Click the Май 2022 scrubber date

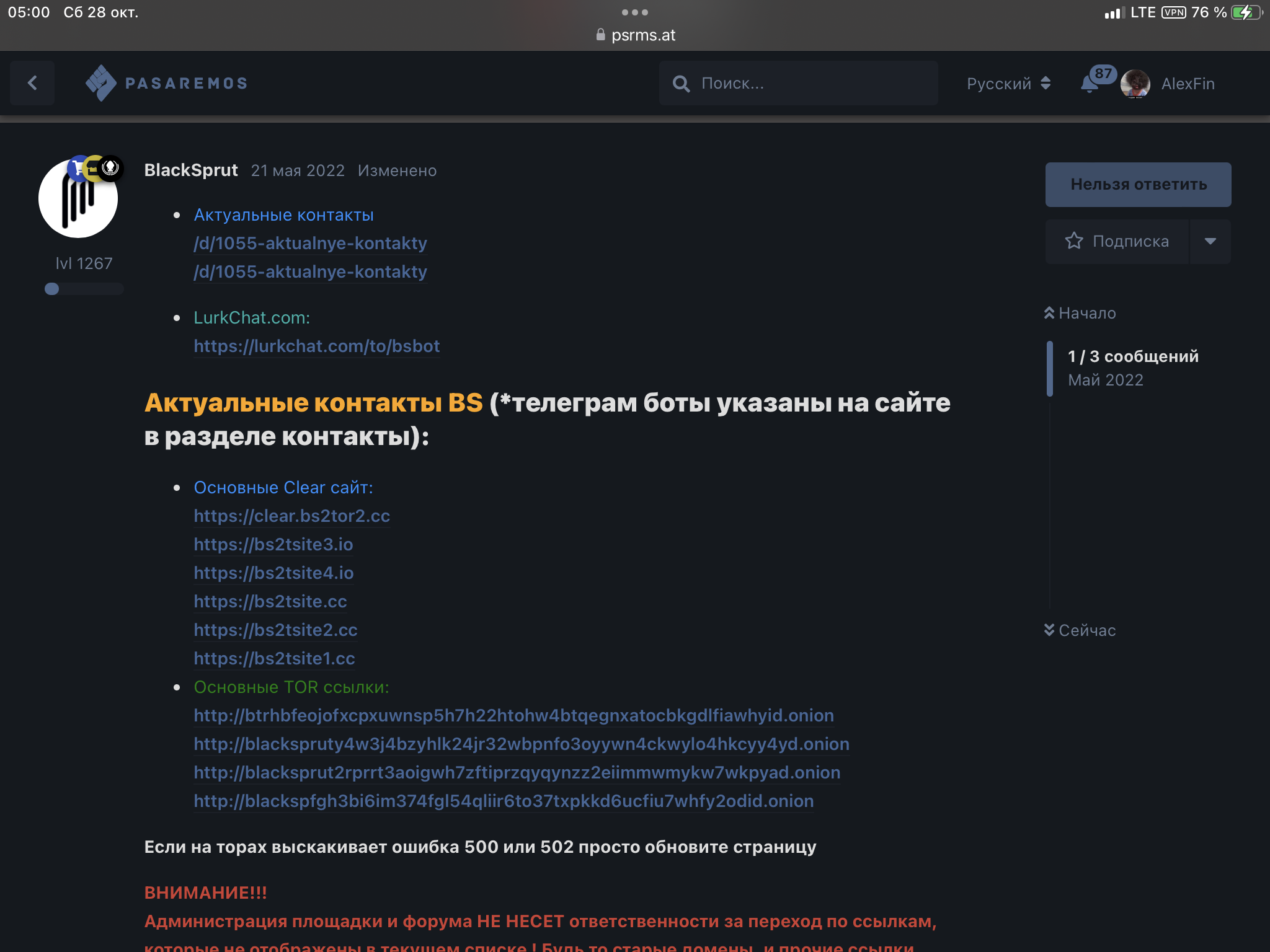point(1106,380)
